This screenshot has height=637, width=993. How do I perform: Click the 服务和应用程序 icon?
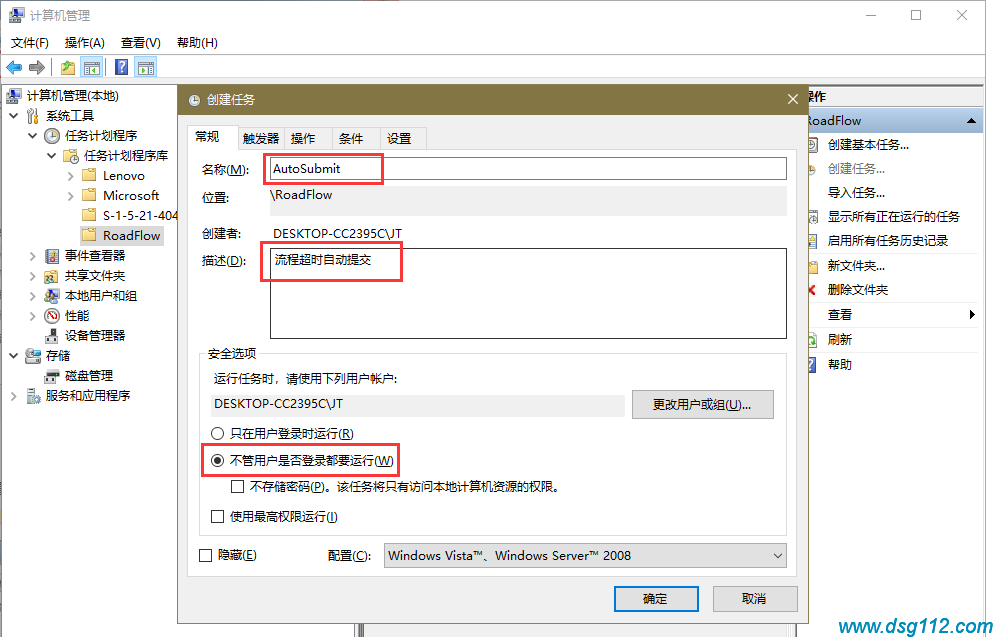(x=33, y=396)
